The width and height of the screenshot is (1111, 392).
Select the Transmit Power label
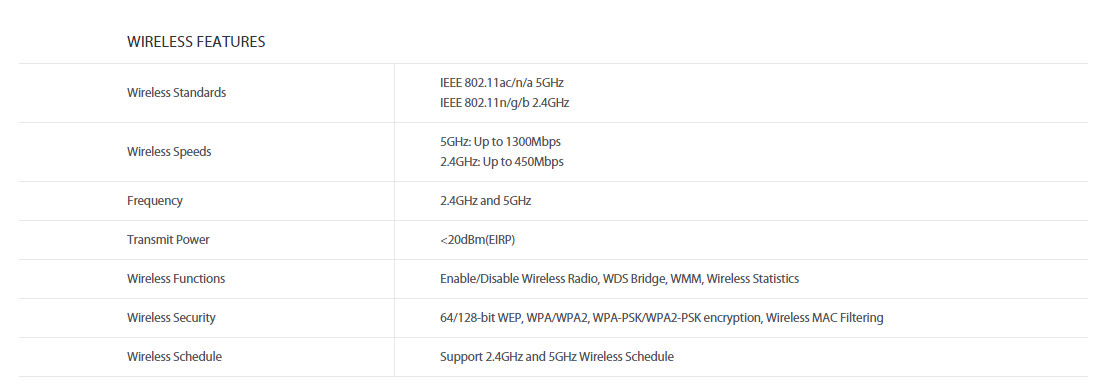pyautogui.click(x=169, y=240)
